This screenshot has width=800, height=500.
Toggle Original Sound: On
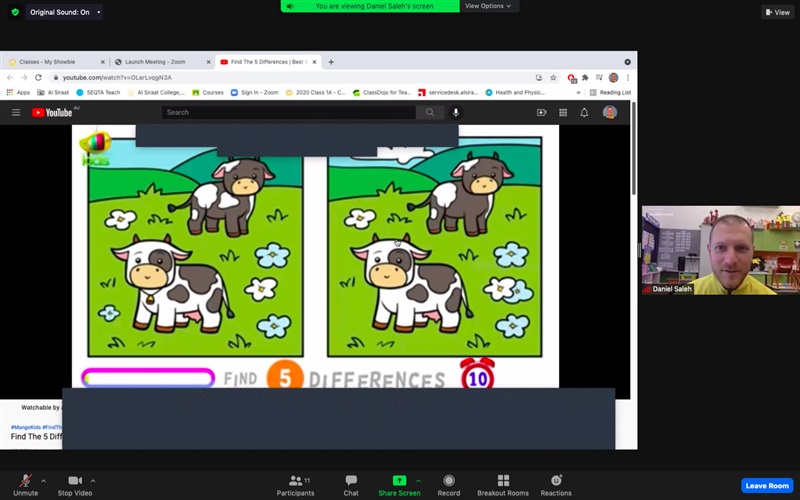(60, 12)
